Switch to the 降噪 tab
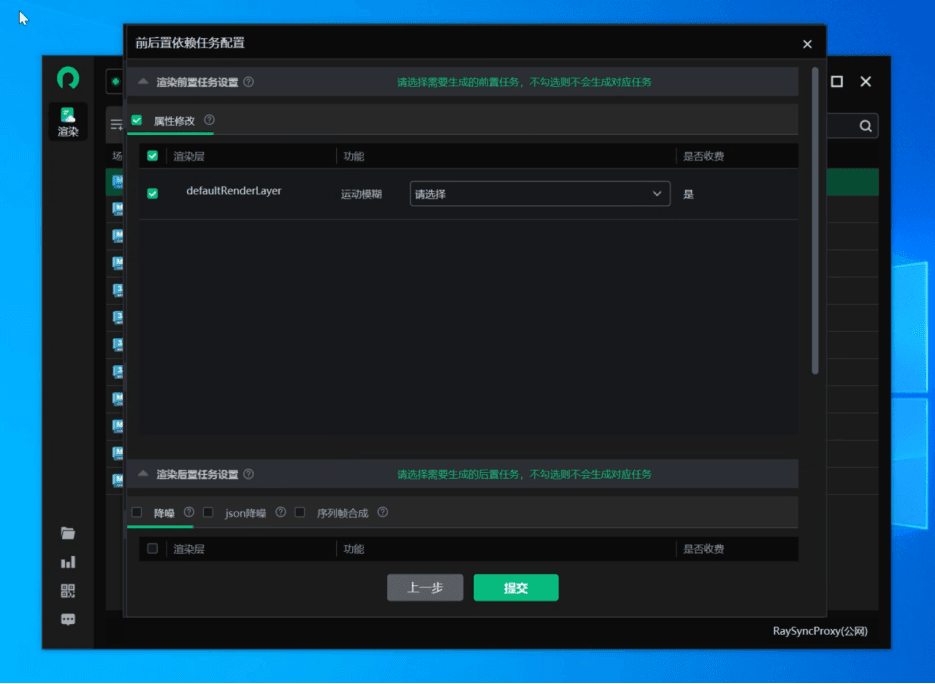 coord(164,513)
